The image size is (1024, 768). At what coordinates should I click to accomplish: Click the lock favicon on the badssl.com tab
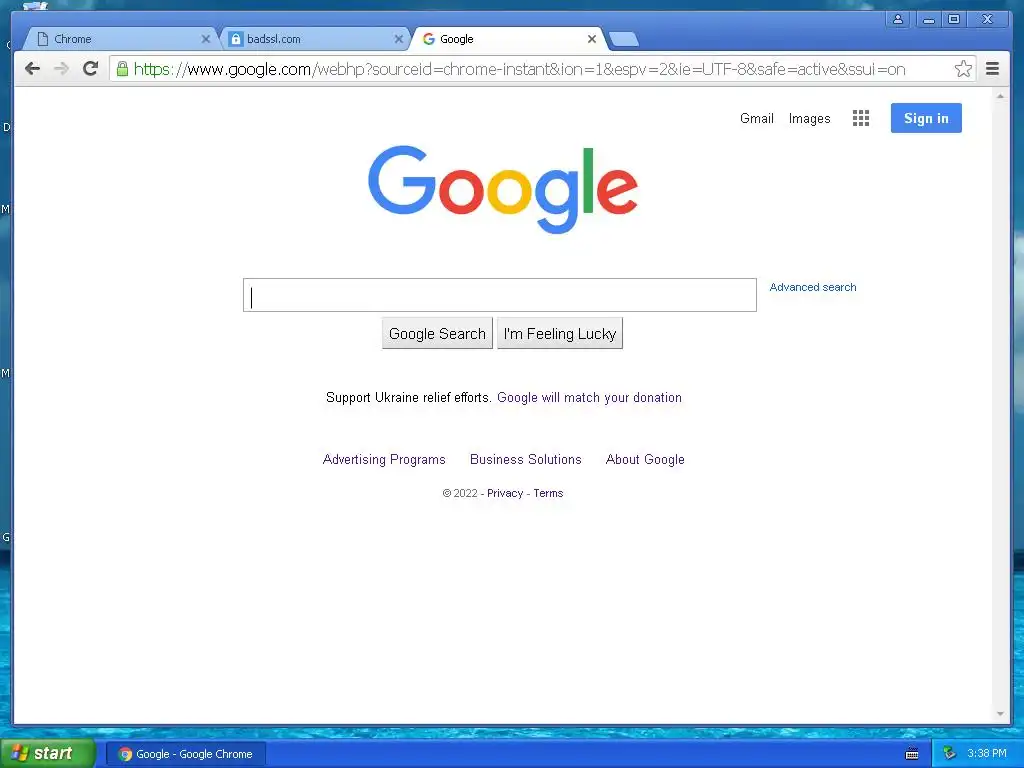click(236, 39)
